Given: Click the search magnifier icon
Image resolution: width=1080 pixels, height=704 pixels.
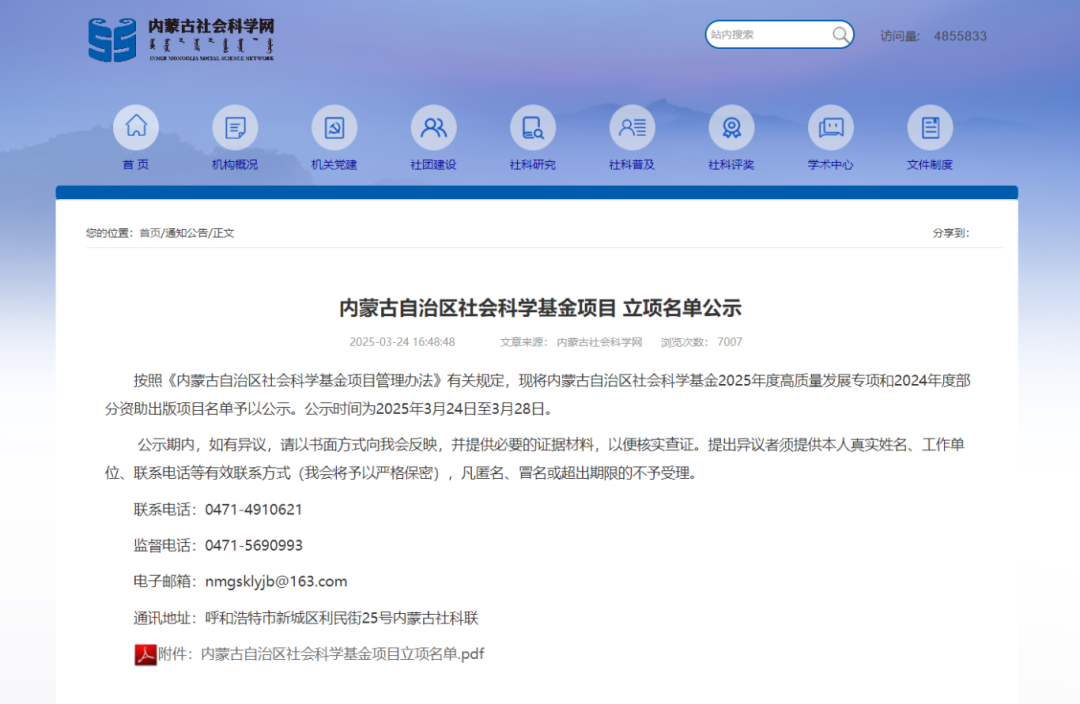Looking at the screenshot, I should 840,35.
